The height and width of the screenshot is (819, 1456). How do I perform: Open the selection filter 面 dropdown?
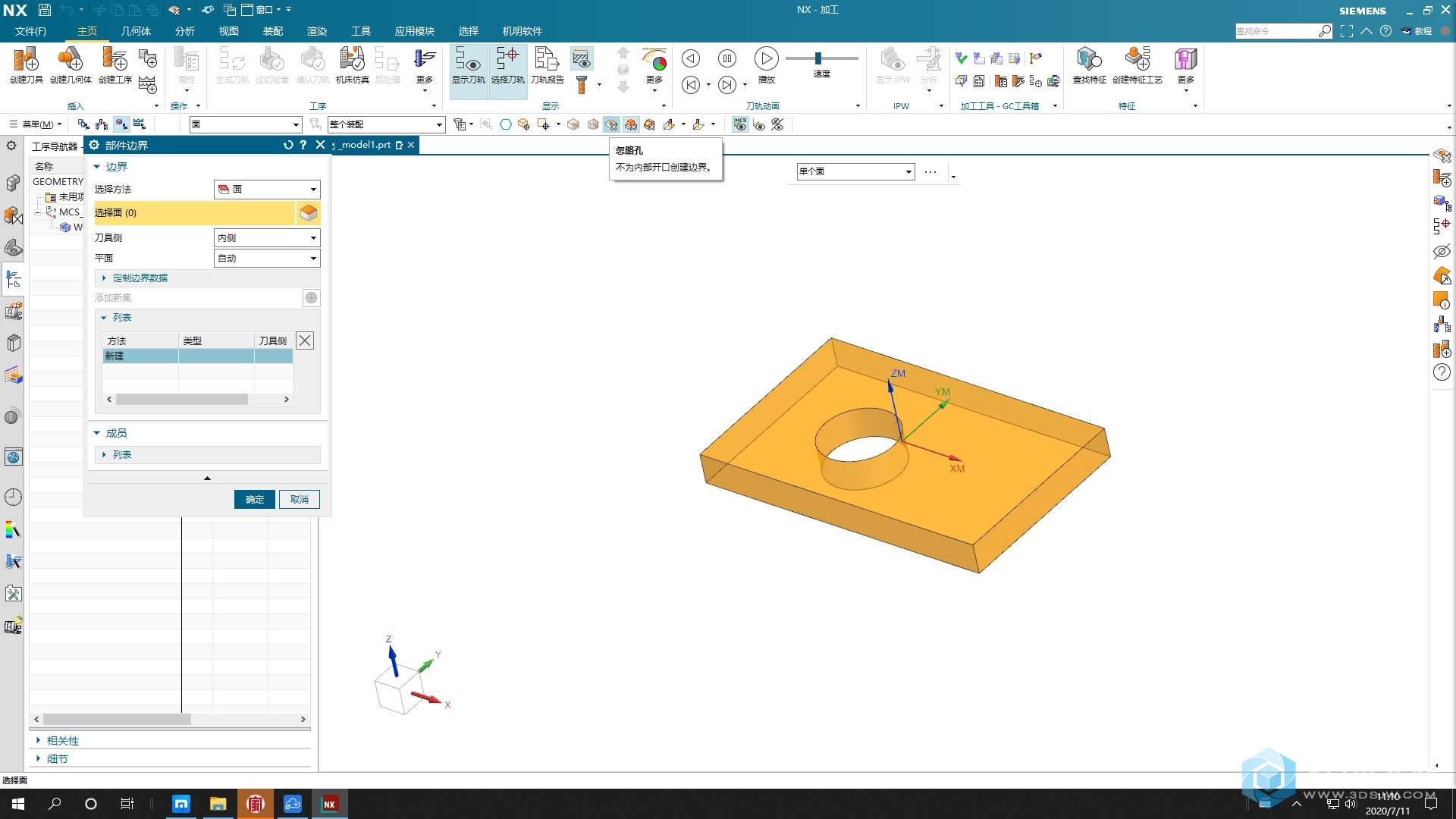[x=245, y=124]
